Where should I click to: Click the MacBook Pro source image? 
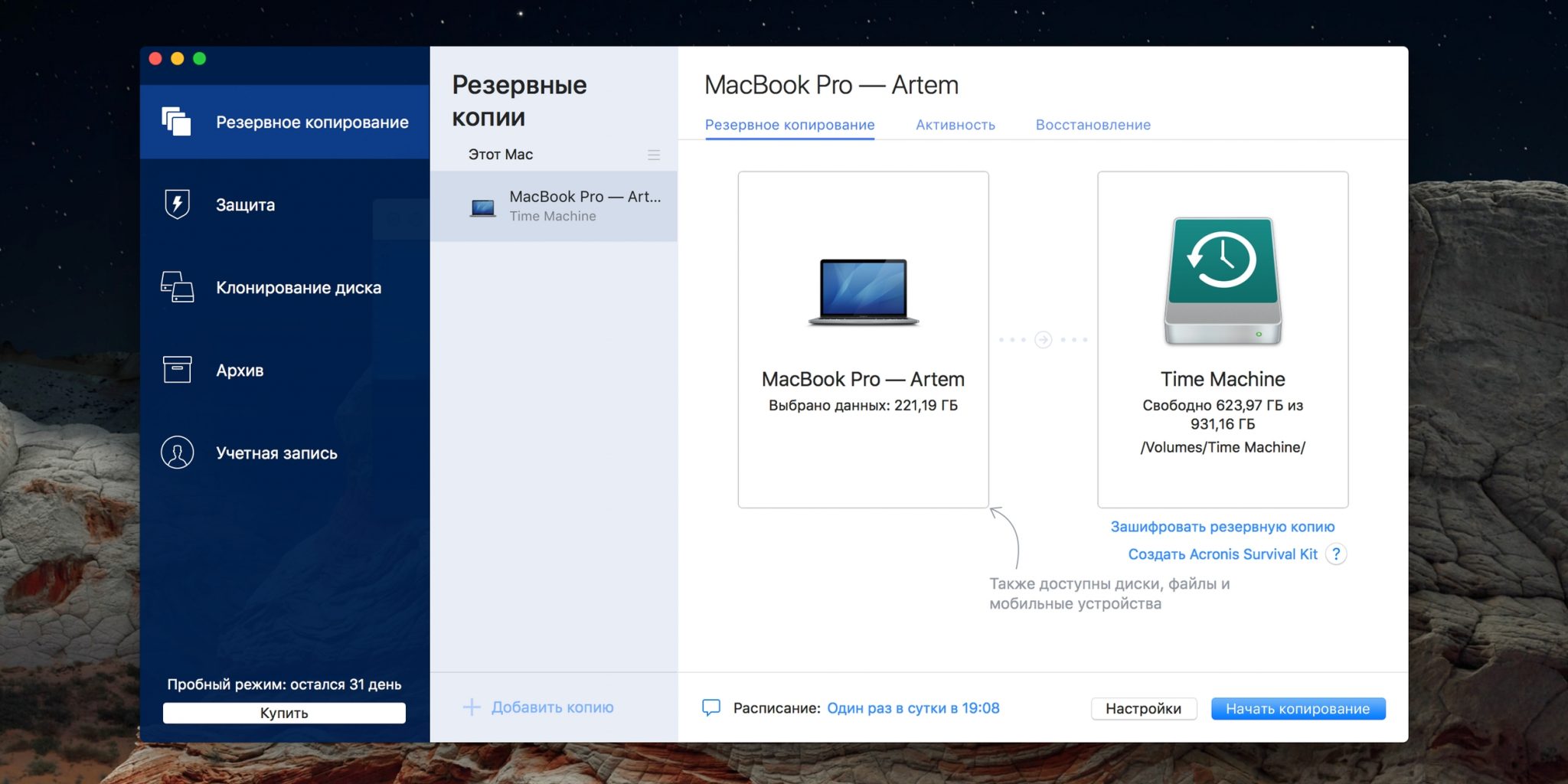pyautogui.click(x=864, y=292)
